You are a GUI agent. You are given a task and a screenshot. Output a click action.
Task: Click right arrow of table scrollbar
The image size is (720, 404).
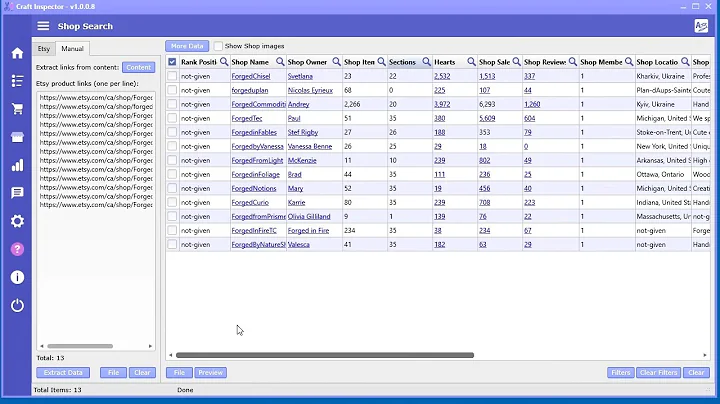[x=705, y=355]
